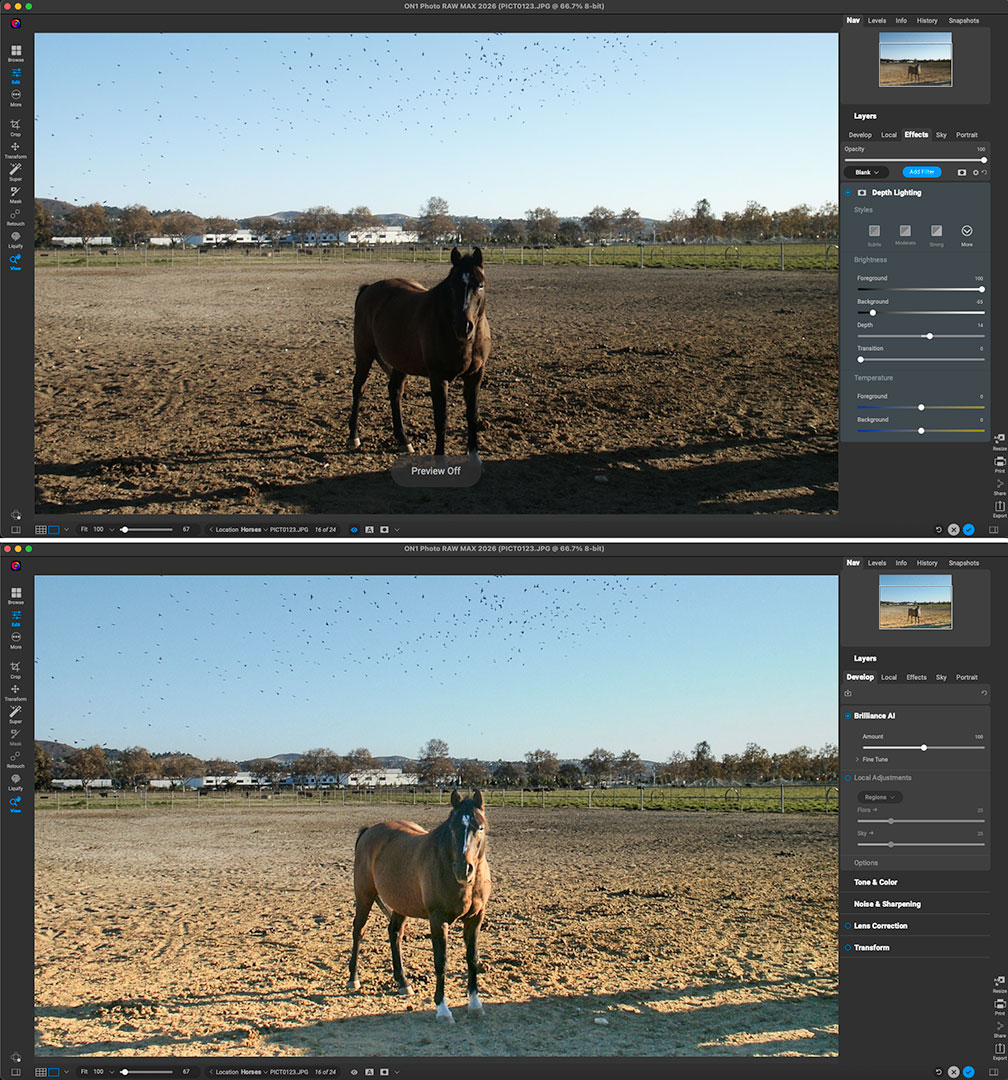Switch to the Sky tab in the top window
Screen dimensions: 1008x1080
click(941, 135)
